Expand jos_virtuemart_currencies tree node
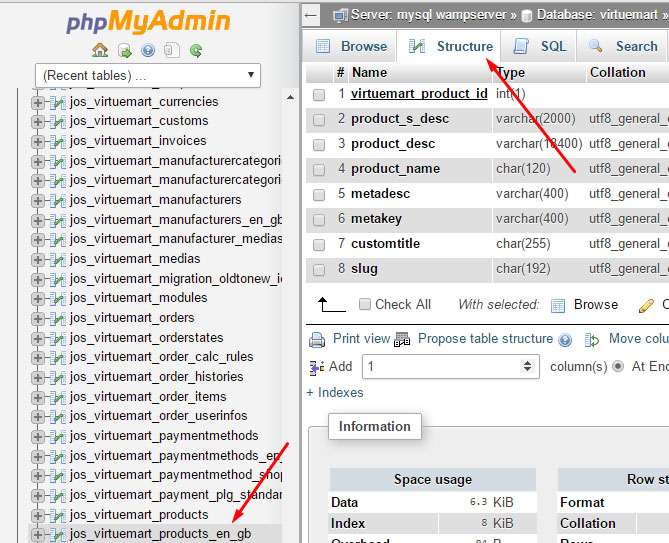 tap(38, 102)
